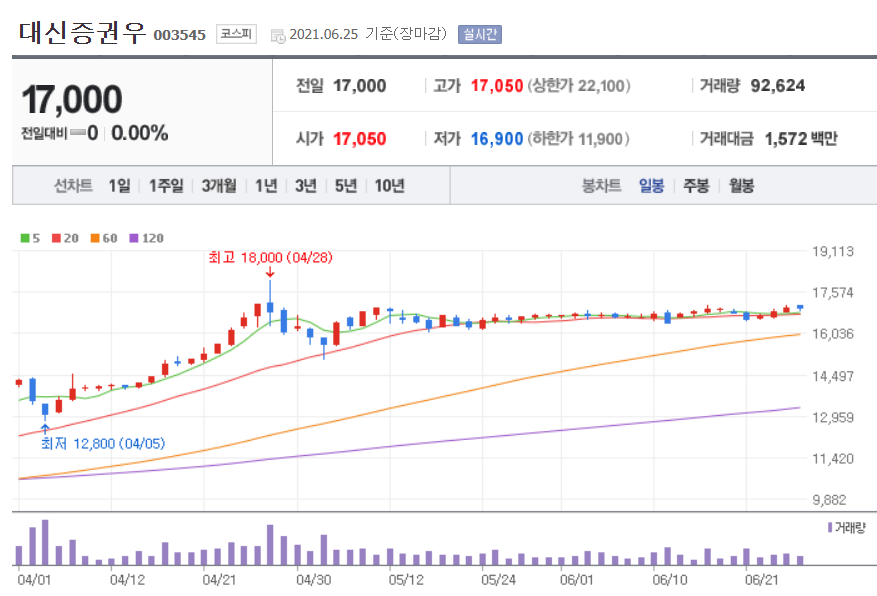Click the 04/21 date axis label
This screenshot has height=596, width=877.
[219, 580]
